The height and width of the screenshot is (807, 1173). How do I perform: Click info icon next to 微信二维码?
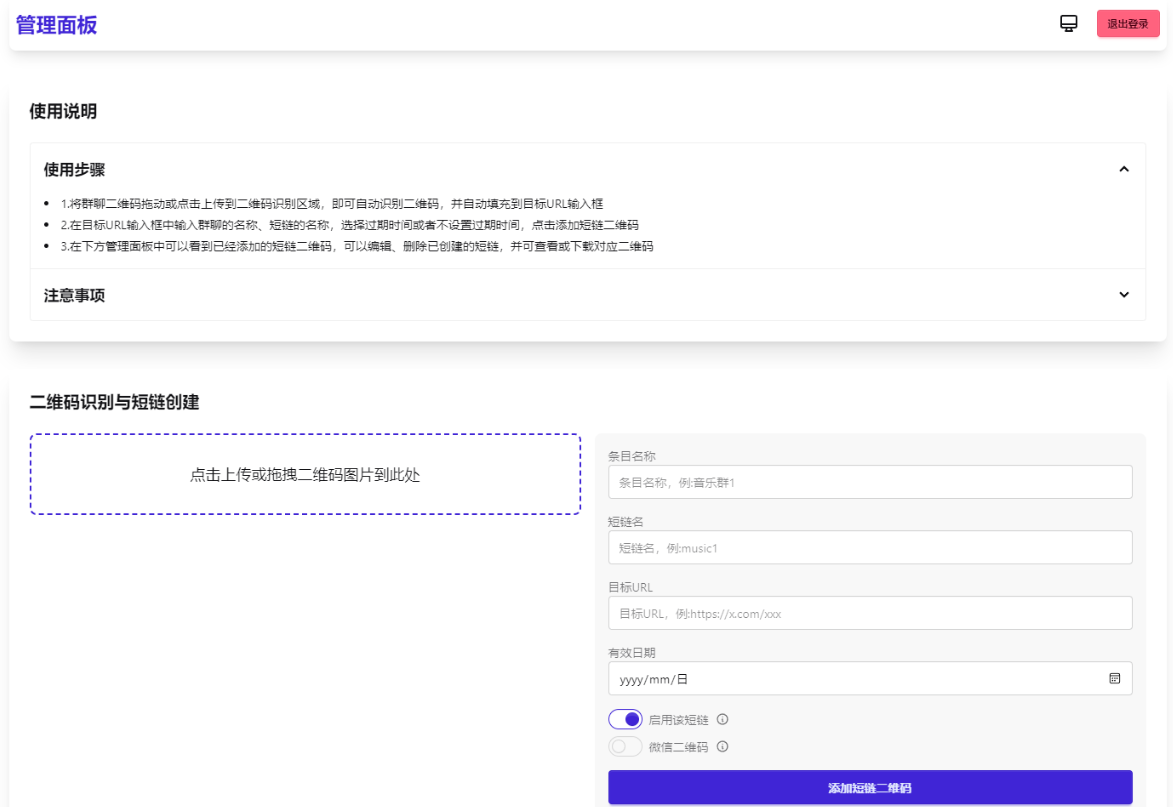pos(722,746)
